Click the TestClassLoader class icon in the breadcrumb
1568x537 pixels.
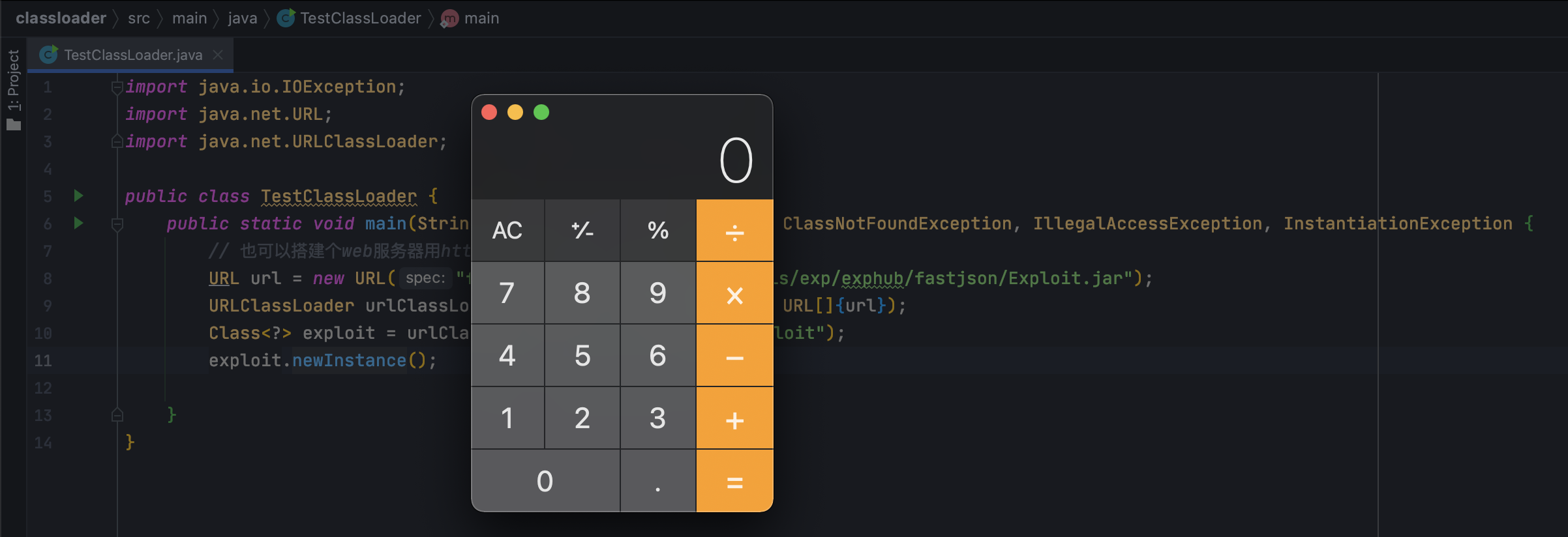click(286, 18)
